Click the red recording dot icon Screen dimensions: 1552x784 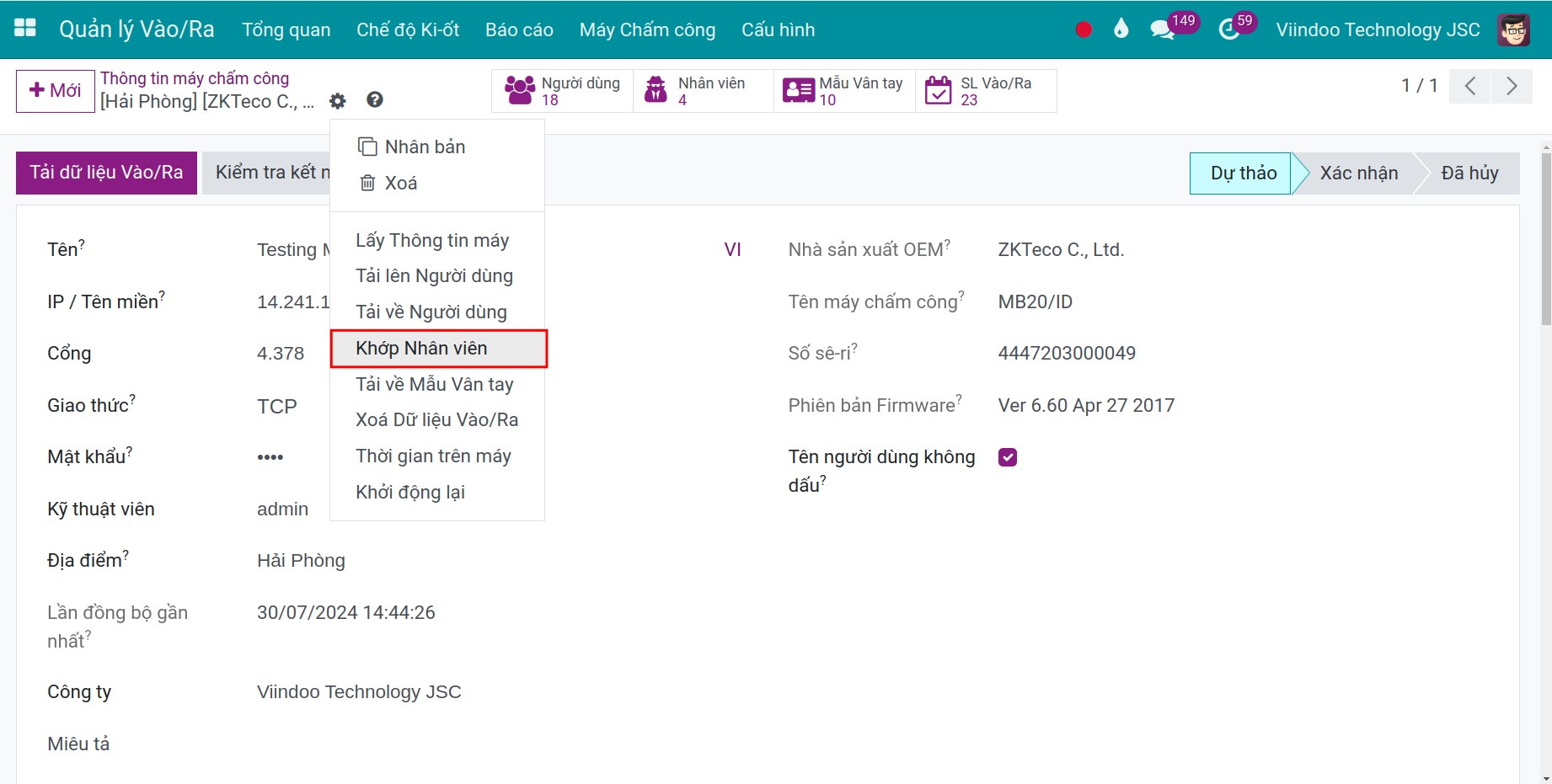click(x=1084, y=30)
